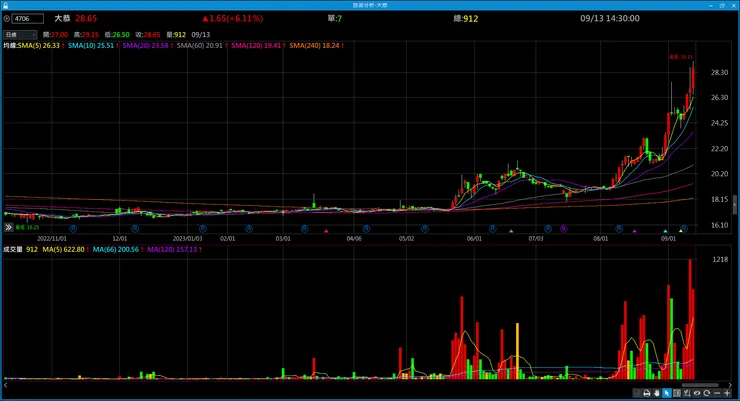This screenshot has width=740, height=401.
Task: Click the SMA(20) 23.58 indicator label
Action: tap(145, 46)
